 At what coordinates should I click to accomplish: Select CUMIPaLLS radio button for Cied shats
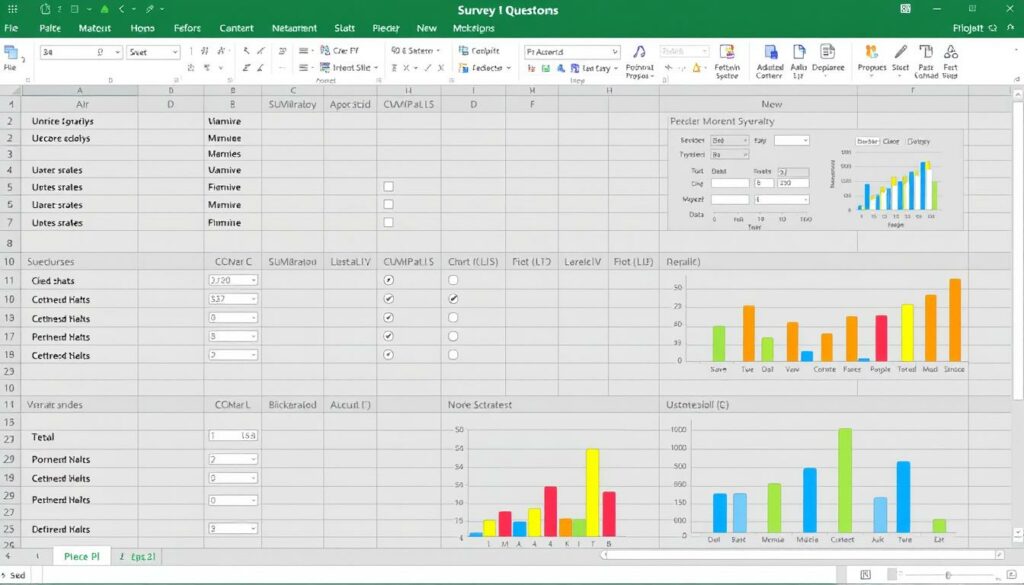(x=389, y=280)
